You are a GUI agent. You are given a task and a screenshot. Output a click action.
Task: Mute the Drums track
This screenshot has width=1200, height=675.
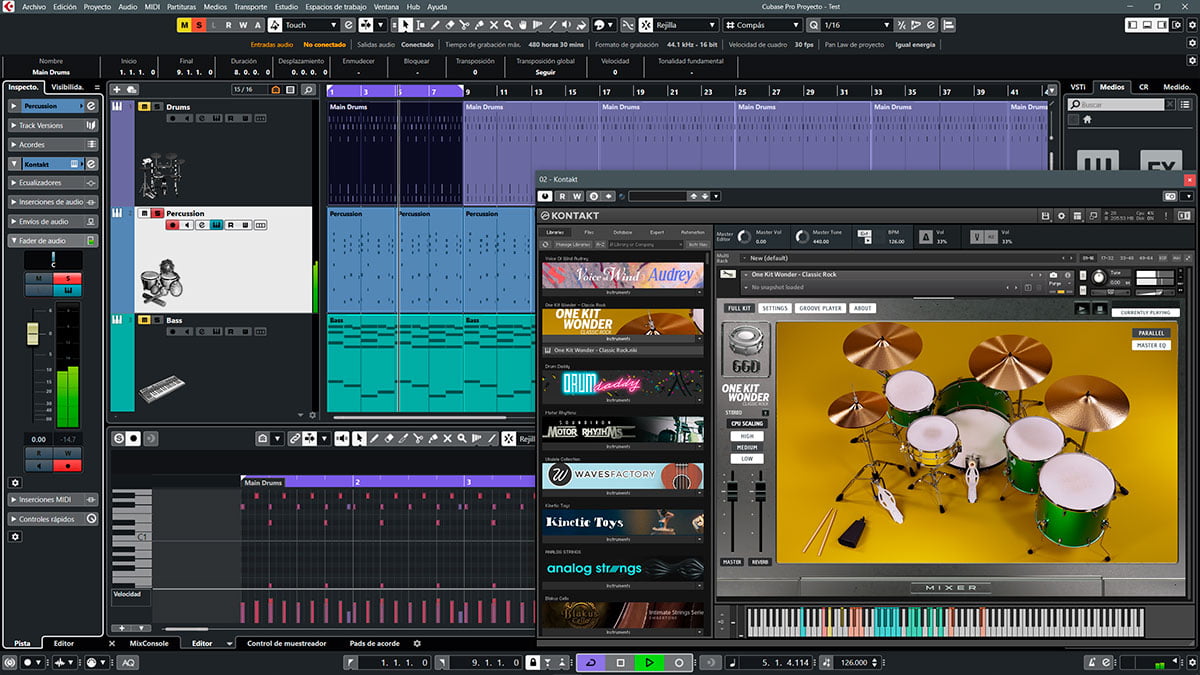point(144,107)
